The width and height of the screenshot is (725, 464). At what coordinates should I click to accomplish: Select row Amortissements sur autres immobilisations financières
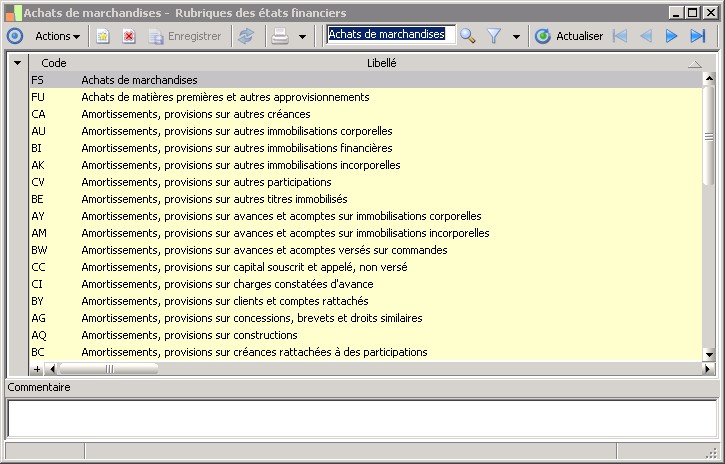pos(366,148)
